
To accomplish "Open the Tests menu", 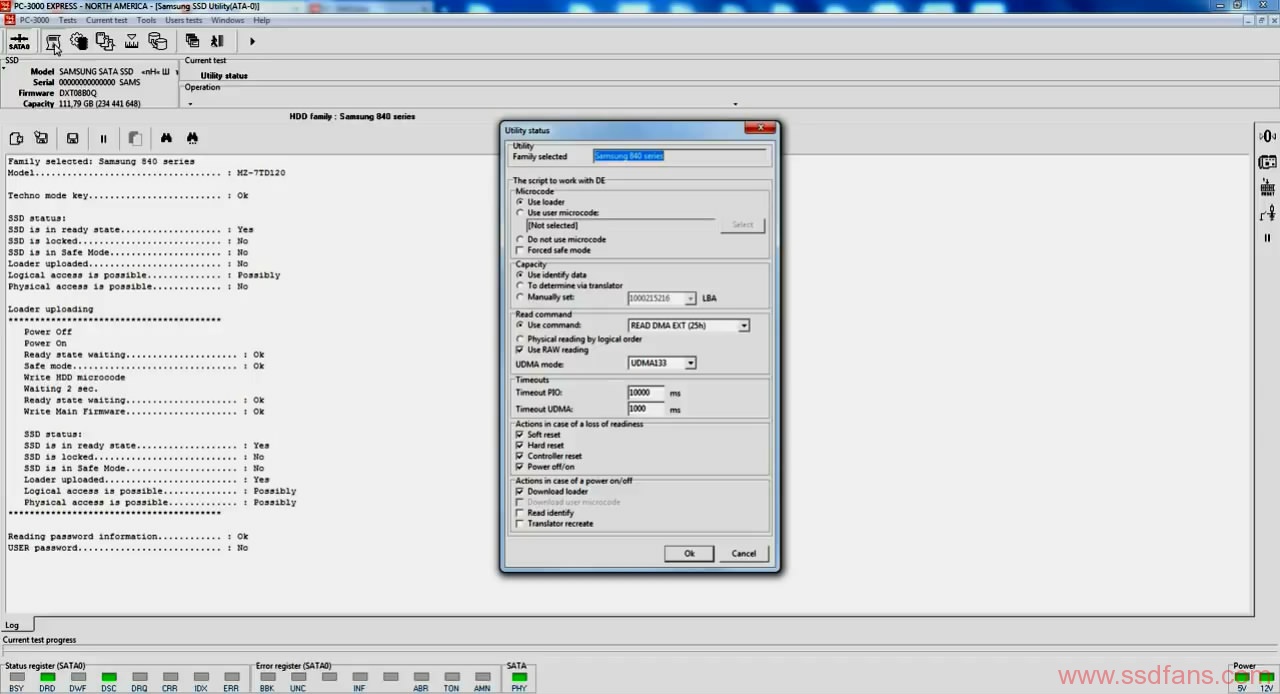I will [x=67, y=20].
